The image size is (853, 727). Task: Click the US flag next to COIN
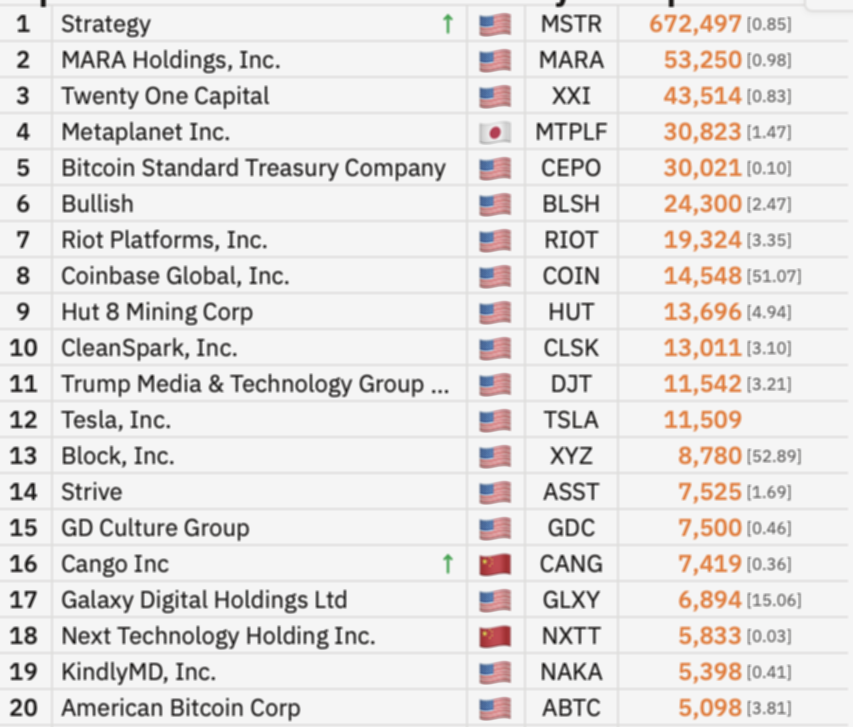[x=495, y=276]
